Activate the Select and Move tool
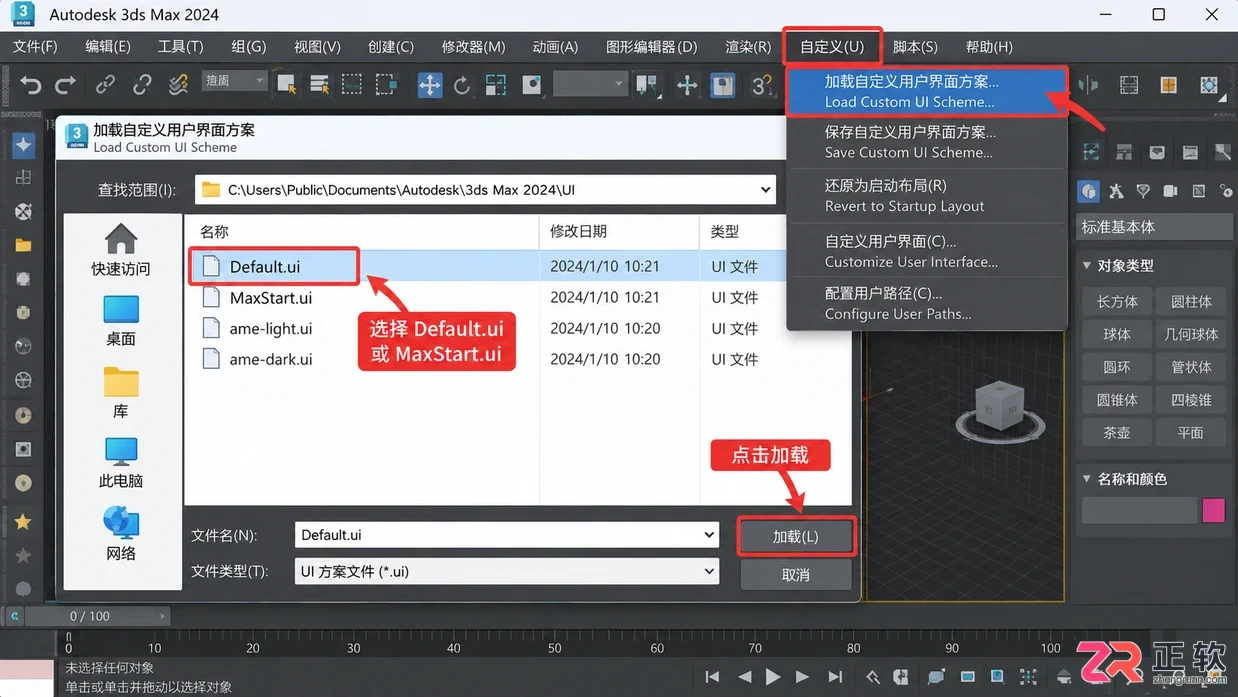Viewport: 1238px width, 697px height. (x=429, y=85)
